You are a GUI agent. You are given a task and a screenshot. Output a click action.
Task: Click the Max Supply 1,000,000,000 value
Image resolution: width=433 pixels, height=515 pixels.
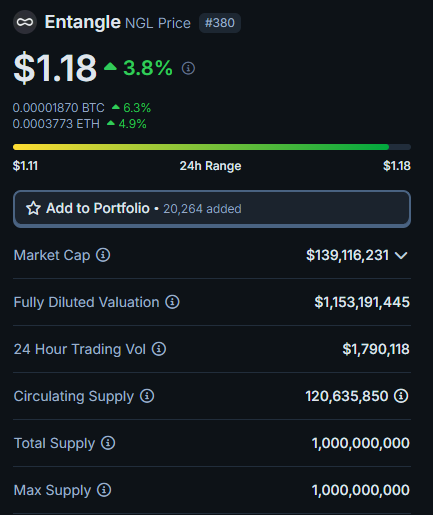coord(361,490)
